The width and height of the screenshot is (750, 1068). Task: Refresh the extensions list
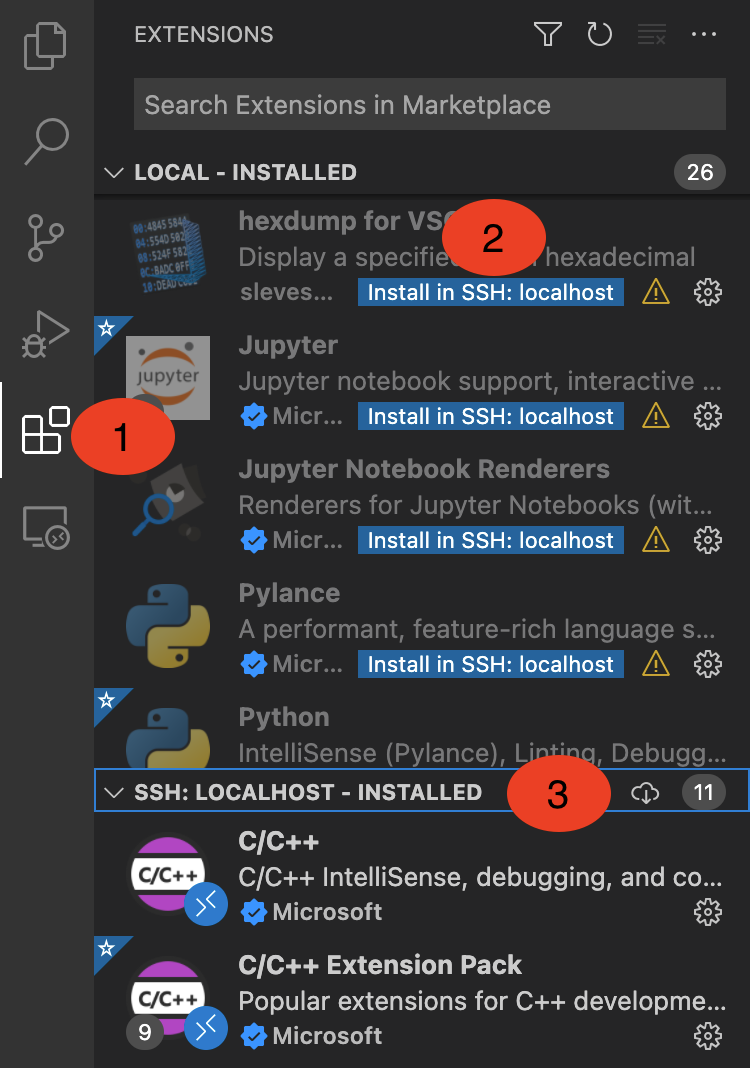point(599,34)
